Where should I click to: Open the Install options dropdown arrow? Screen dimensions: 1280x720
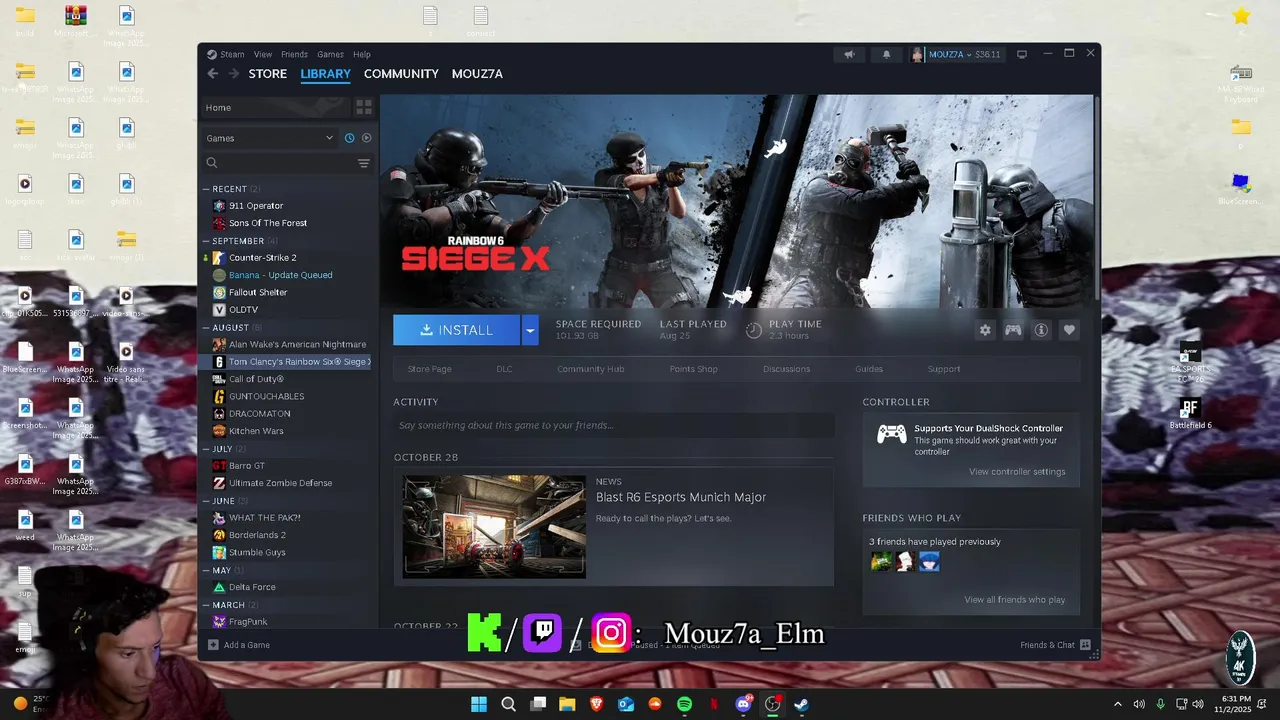click(x=530, y=330)
